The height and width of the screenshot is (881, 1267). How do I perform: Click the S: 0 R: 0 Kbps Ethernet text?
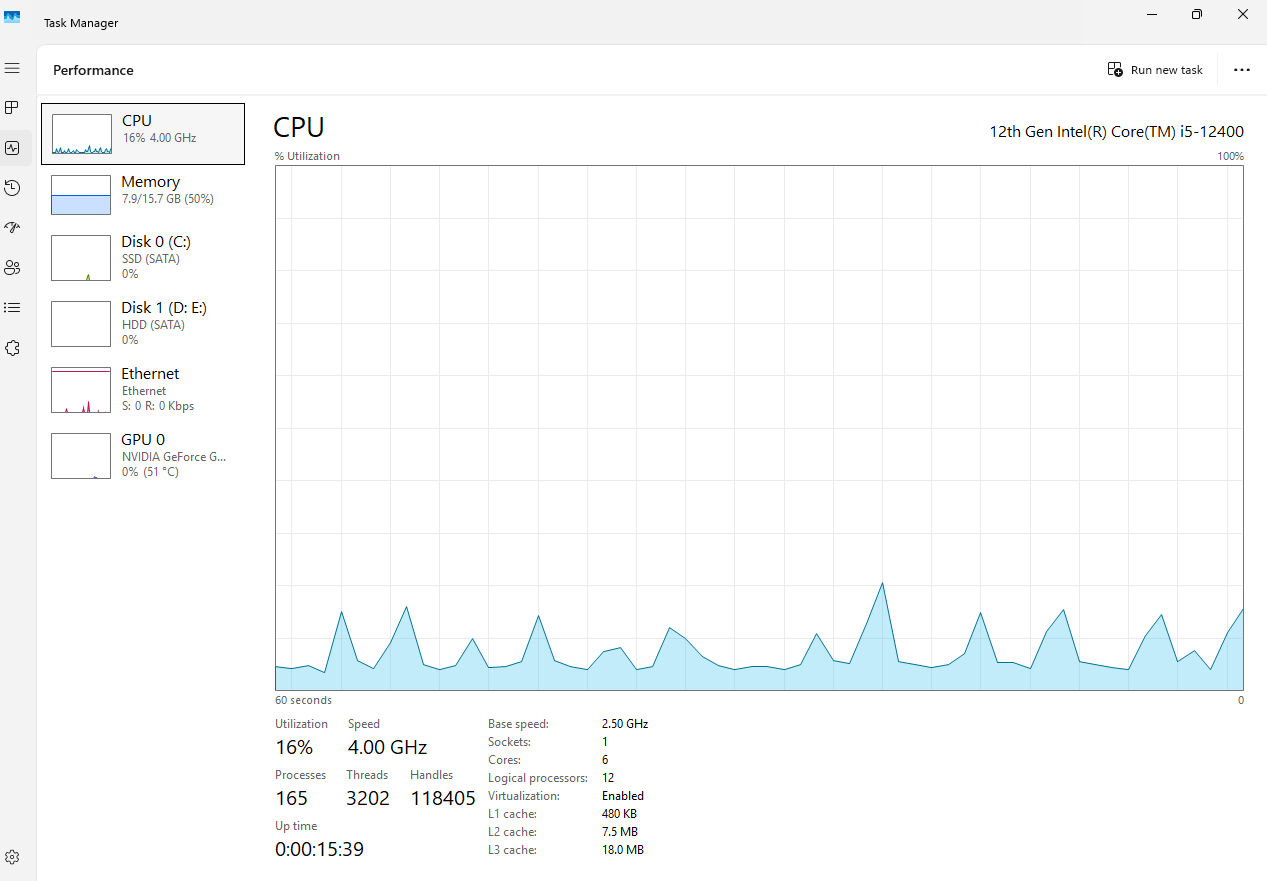click(158, 406)
